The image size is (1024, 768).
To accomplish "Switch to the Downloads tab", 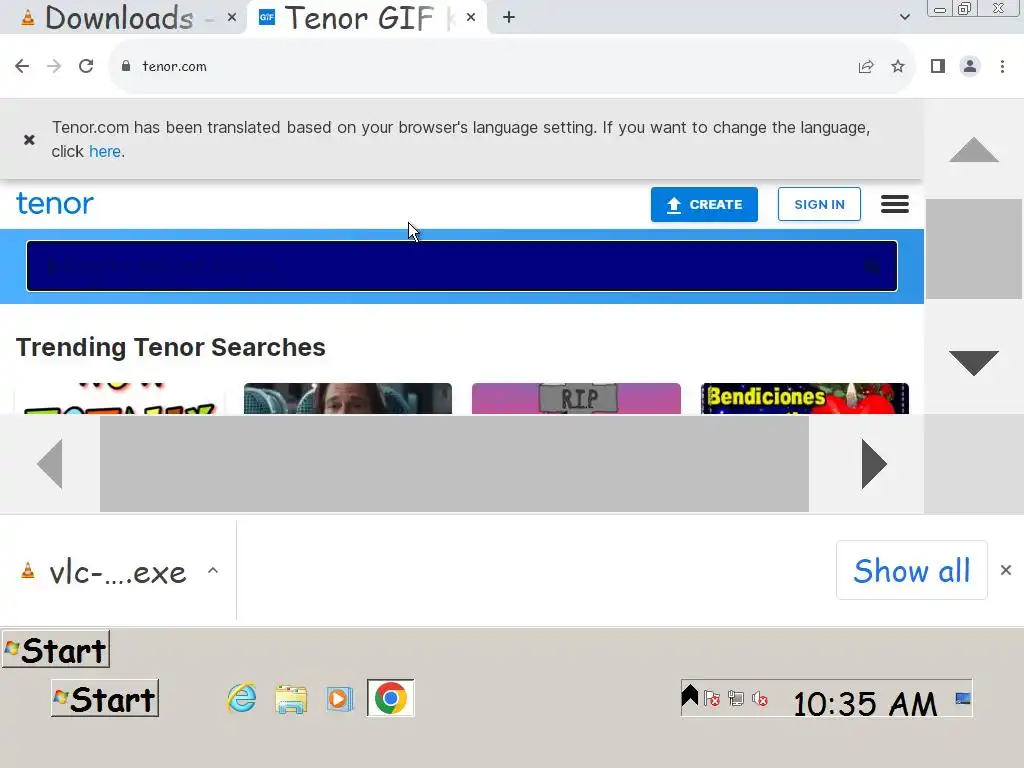I will pos(119,18).
